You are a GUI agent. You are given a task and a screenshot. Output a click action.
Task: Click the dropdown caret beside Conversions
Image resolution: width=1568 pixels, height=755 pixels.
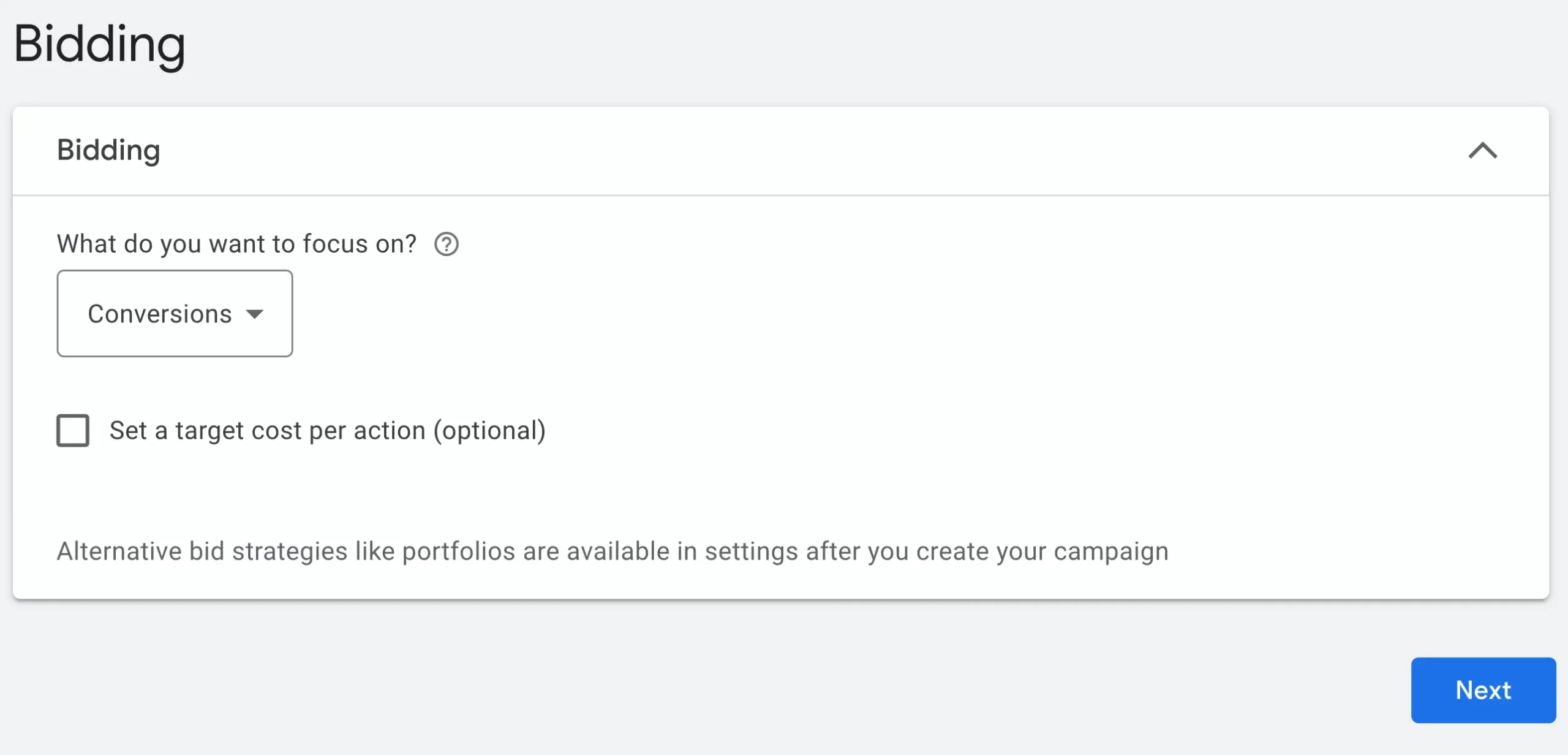[255, 314]
